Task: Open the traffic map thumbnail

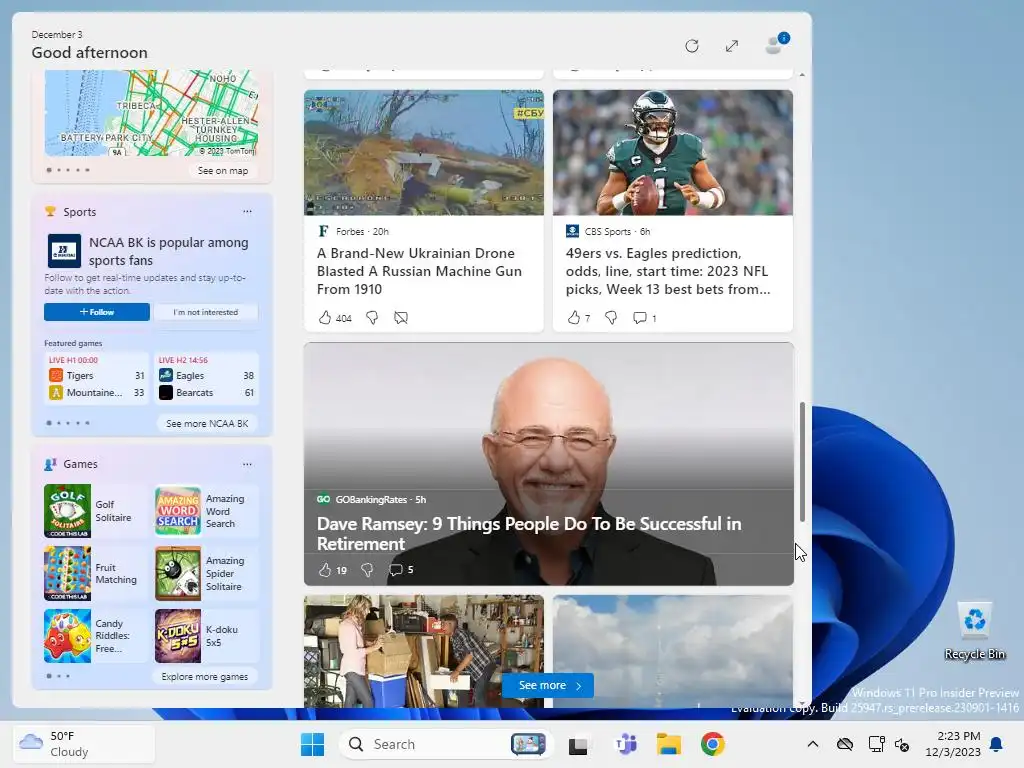Action: (x=152, y=113)
